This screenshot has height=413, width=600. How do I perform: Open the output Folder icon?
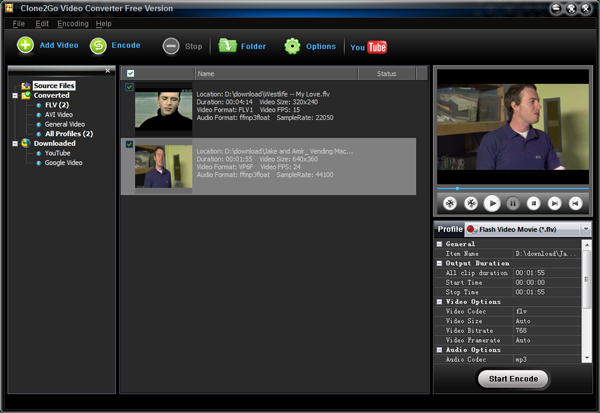click(228, 46)
